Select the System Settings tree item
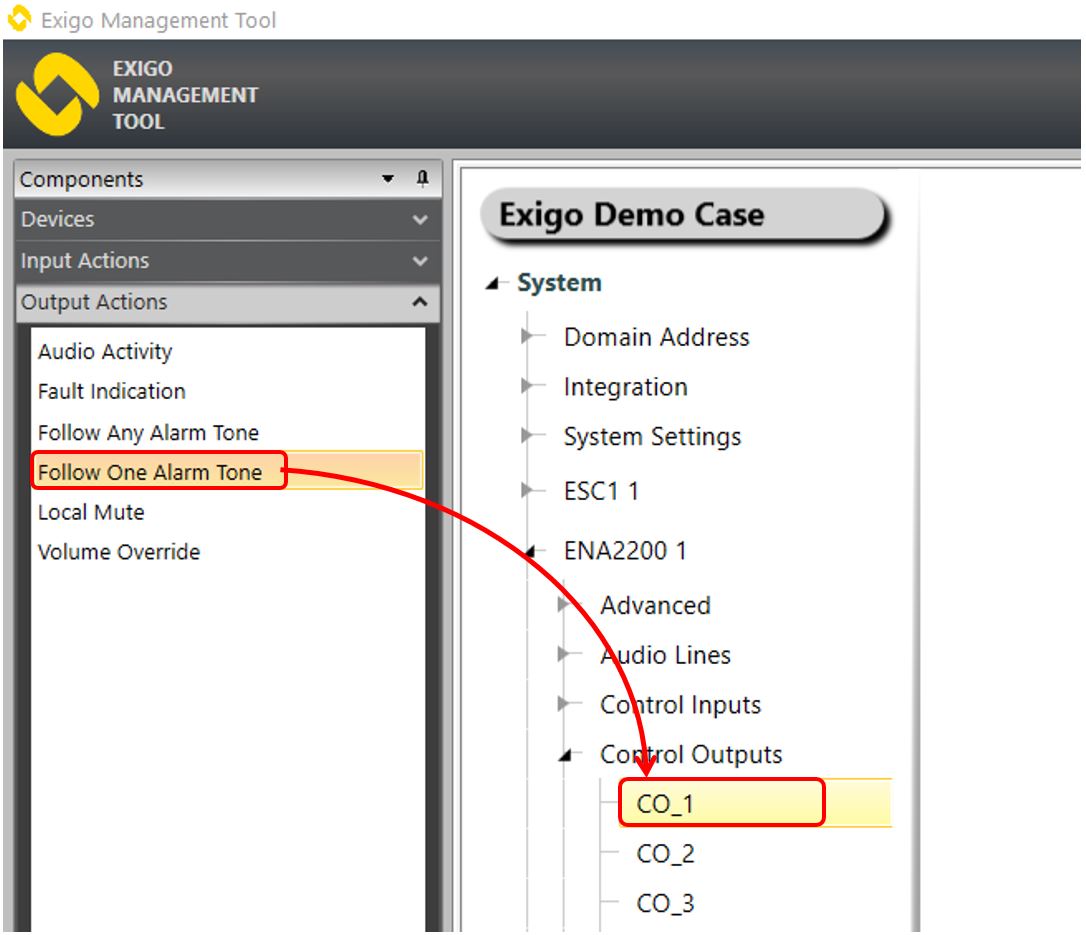This screenshot has height=935, width=1086. pyautogui.click(x=652, y=437)
